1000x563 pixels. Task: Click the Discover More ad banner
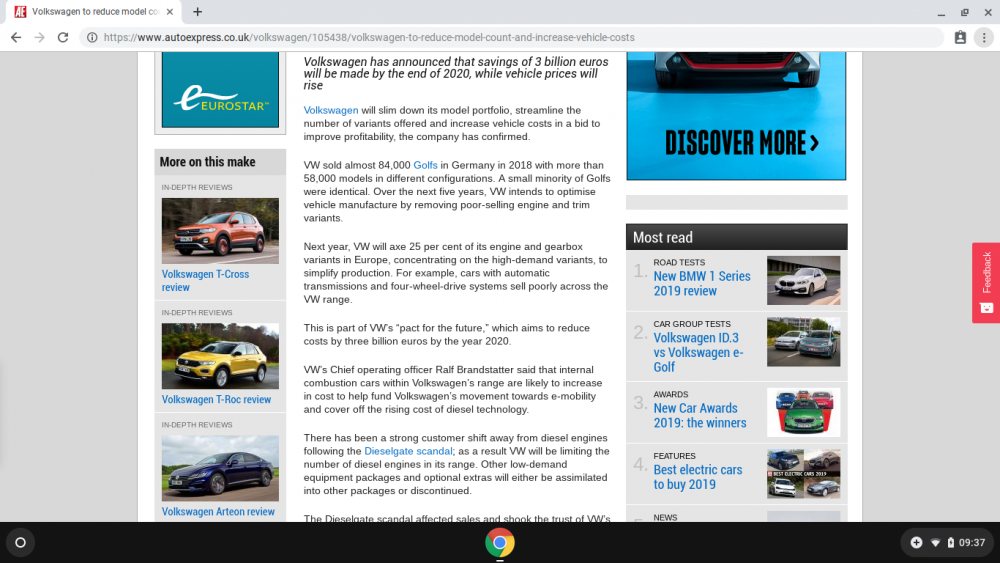pyautogui.click(x=736, y=115)
